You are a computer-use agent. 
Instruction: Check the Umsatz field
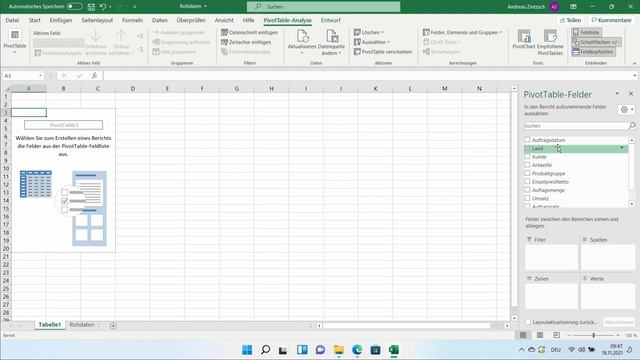527,198
